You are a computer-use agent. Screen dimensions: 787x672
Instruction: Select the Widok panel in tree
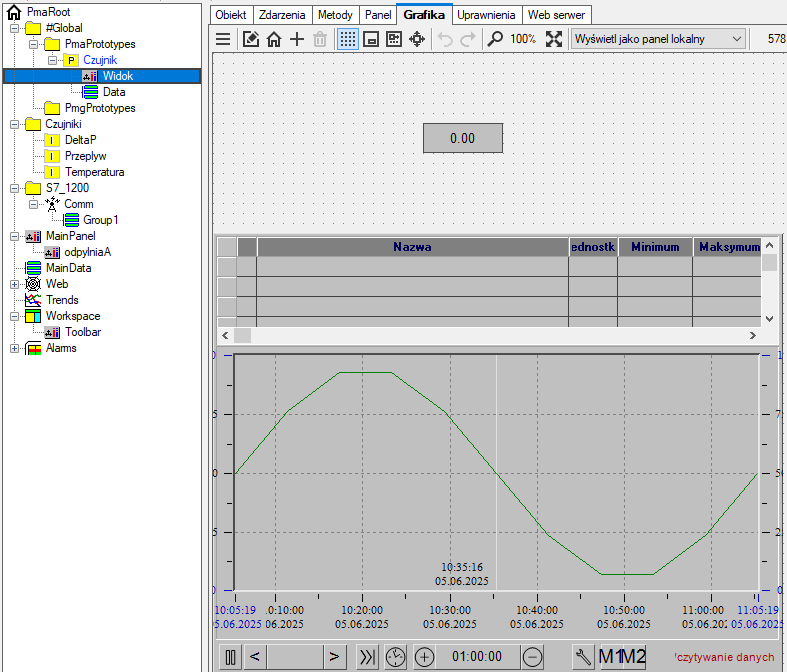[x=118, y=76]
